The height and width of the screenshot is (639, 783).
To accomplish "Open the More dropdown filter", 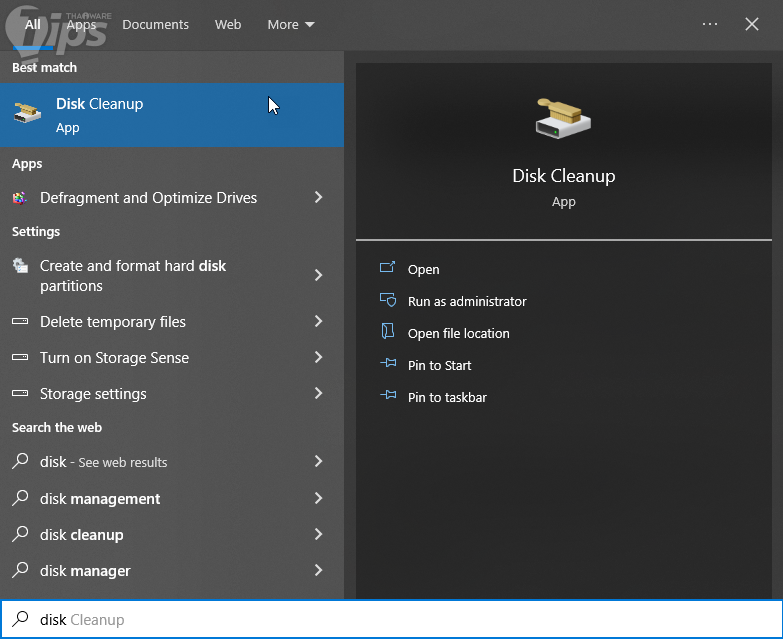I will click(x=290, y=24).
